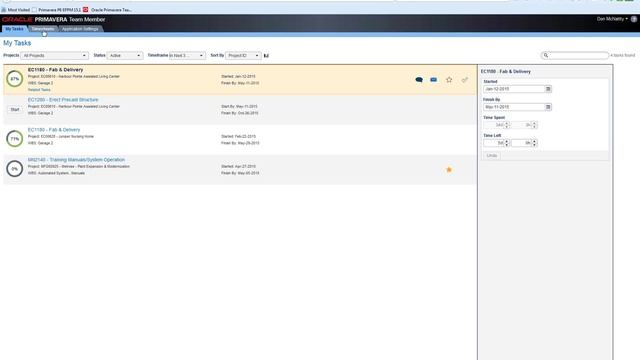Image resolution: width=640 pixels, height=360 pixels.
Task: Toggle sort order icon beside Sort By
Action: tap(266, 56)
